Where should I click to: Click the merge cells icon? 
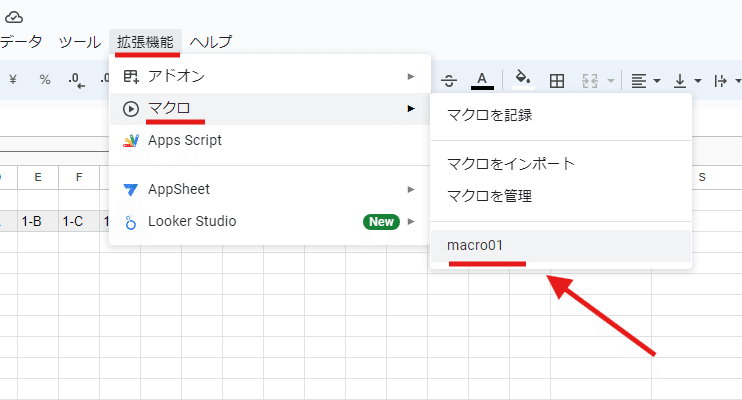click(x=590, y=81)
